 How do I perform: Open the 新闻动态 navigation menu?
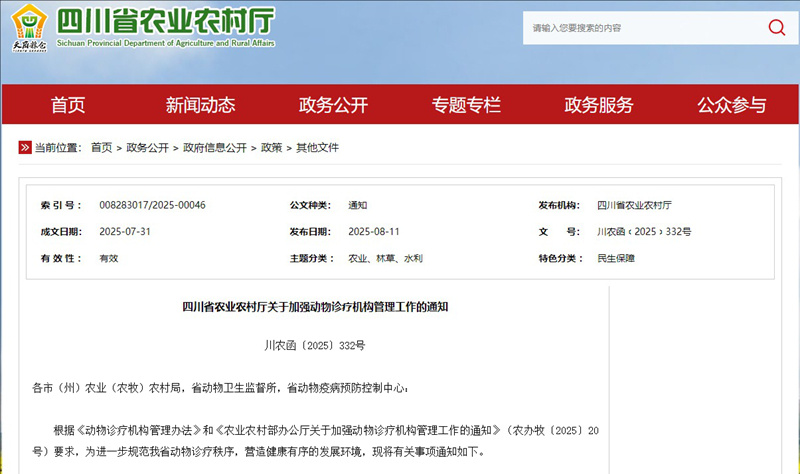coord(200,105)
